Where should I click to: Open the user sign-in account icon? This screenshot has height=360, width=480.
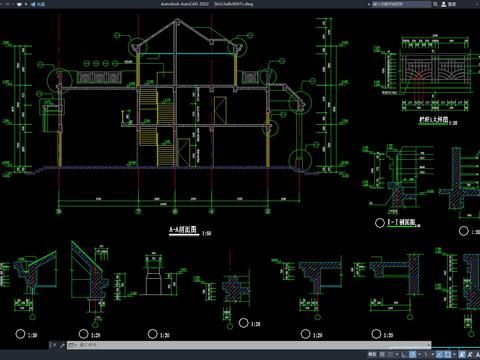coord(444,4)
